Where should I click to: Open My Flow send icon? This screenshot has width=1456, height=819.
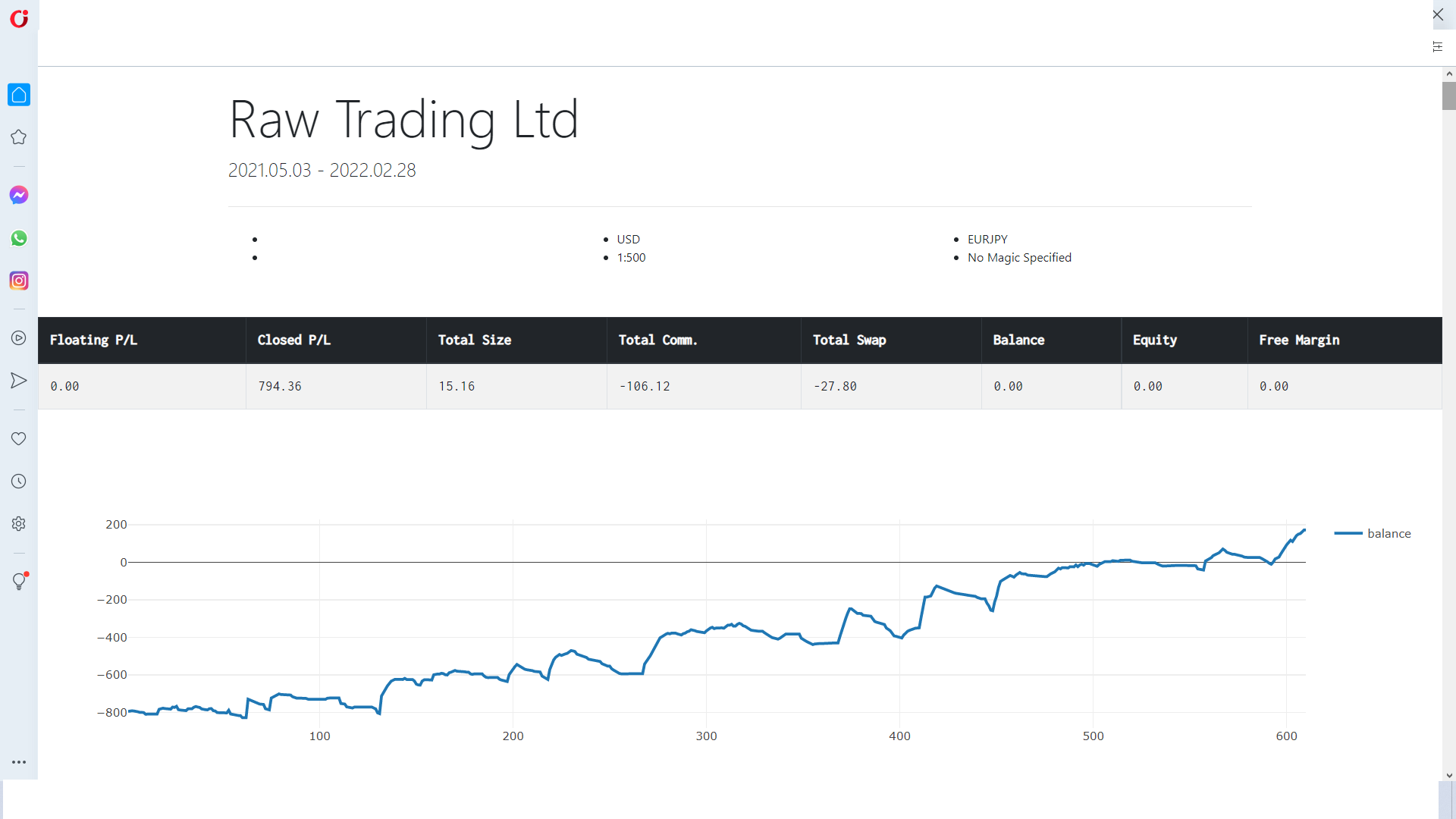[x=19, y=381]
